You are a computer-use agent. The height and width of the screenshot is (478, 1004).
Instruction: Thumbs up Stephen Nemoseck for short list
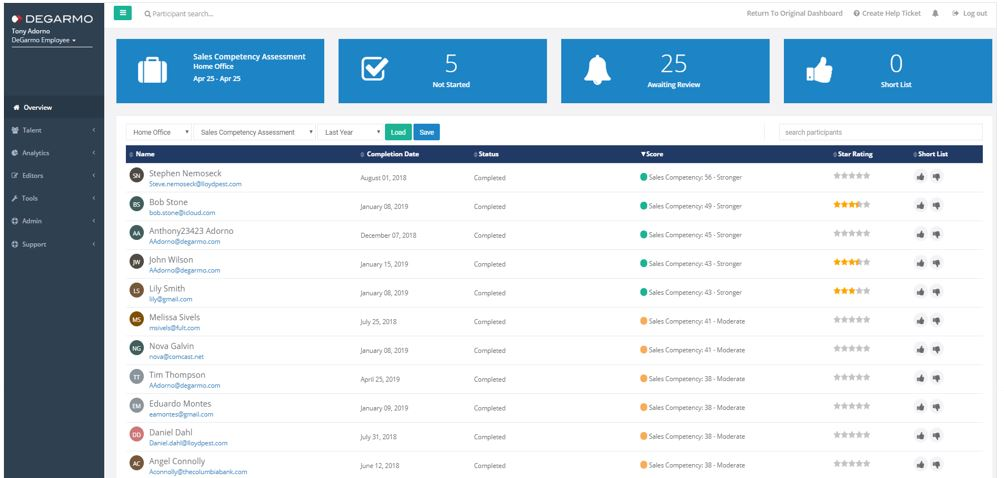pyautogui.click(x=920, y=177)
